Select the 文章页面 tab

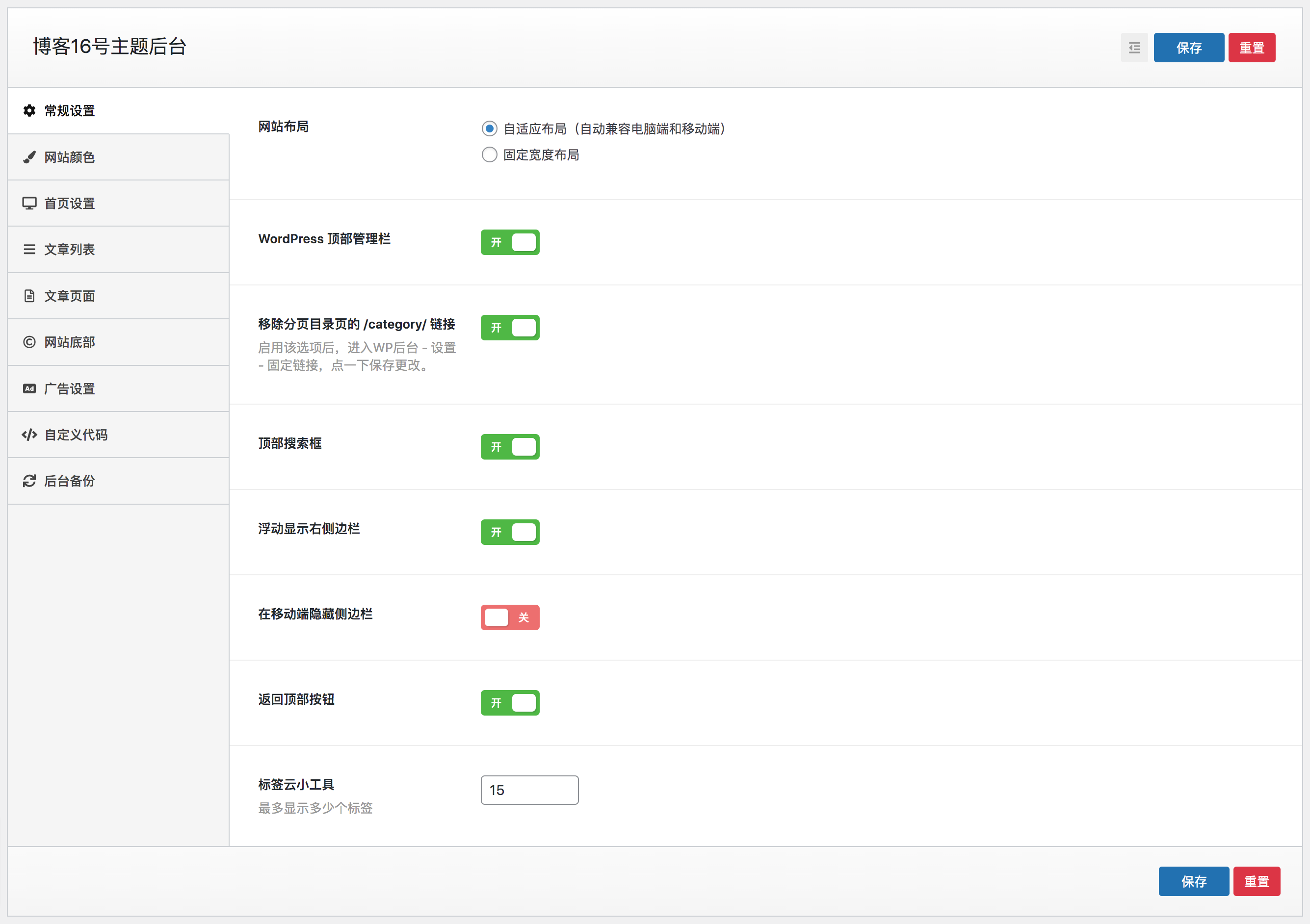pyautogui.click(x=119, y=296)
